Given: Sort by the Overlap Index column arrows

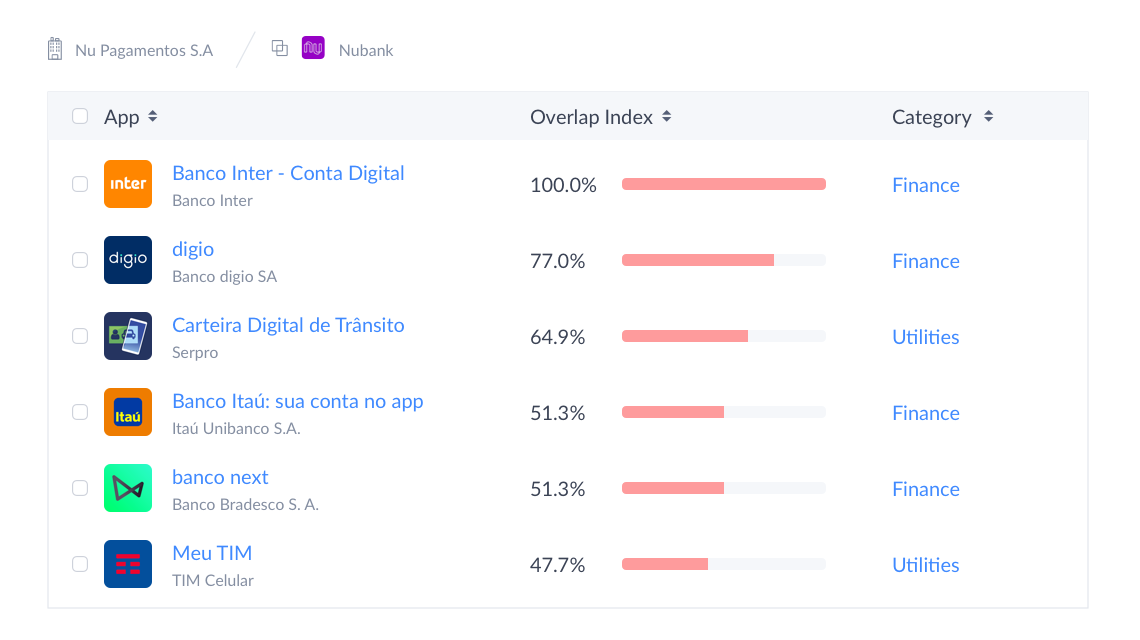Looking at the screenshot, I should [667, 116].
